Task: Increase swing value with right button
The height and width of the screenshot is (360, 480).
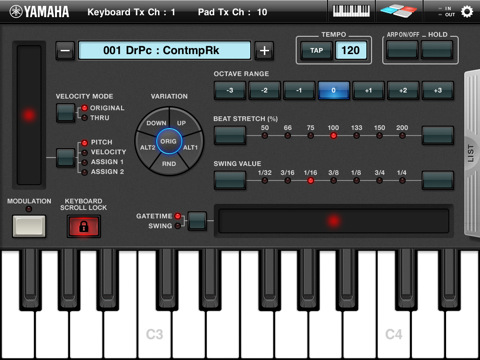Action: tap(438, 180)
